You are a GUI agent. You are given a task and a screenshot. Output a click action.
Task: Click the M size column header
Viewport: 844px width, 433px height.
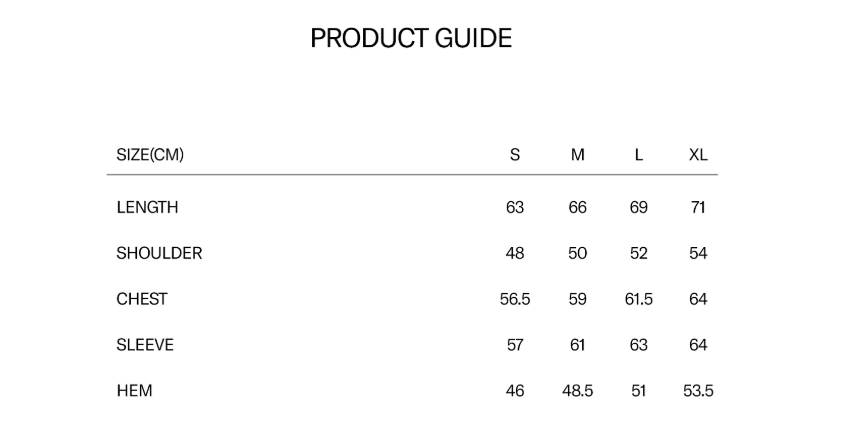tap(578, 155)
